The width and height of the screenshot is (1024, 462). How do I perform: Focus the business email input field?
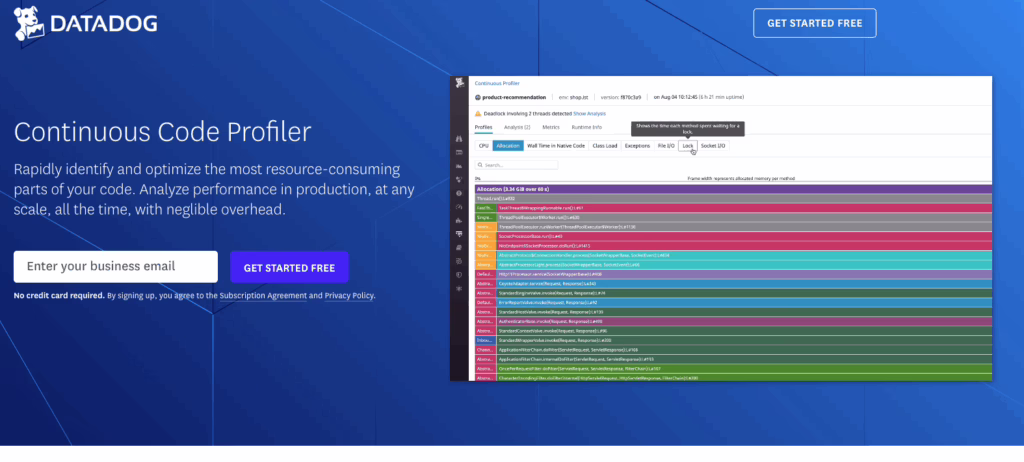116,267
